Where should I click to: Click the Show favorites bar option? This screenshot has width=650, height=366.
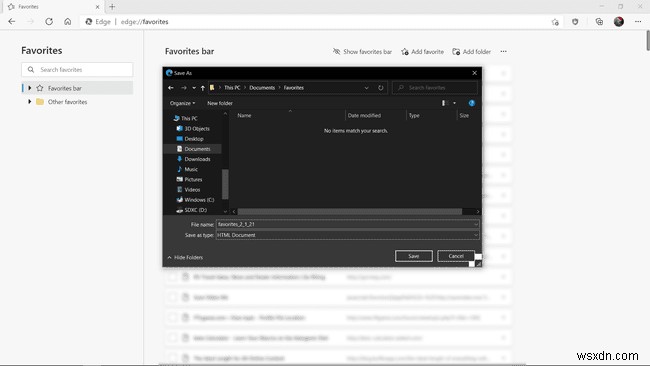pos(362,51)
